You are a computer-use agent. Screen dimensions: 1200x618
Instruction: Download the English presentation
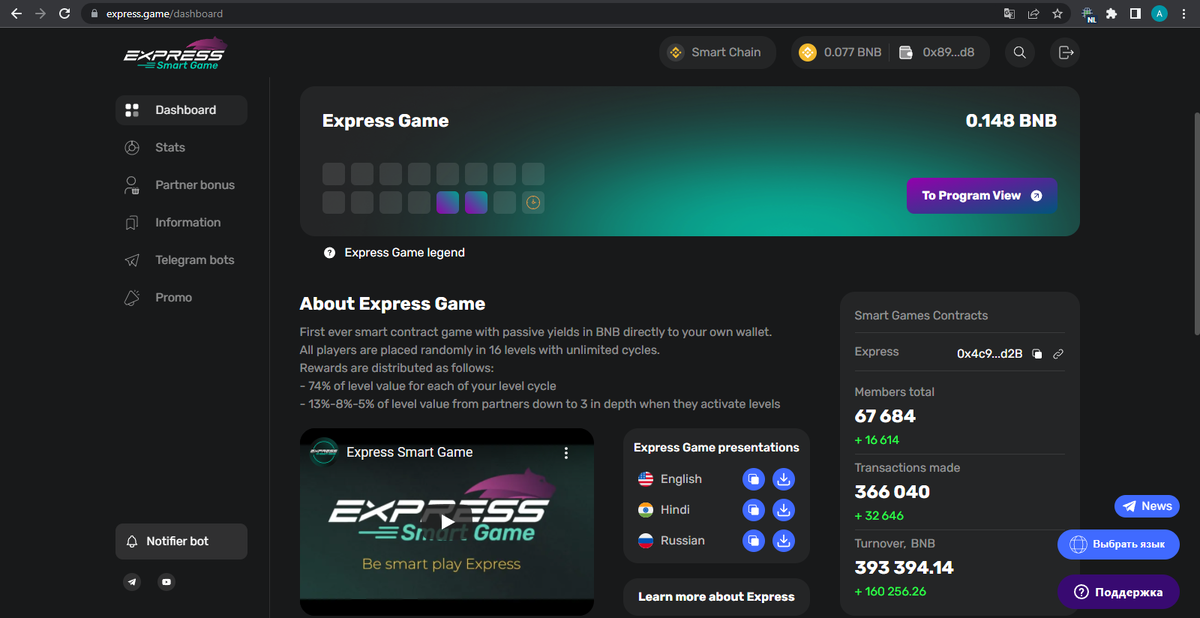click(x=784, y=479)
